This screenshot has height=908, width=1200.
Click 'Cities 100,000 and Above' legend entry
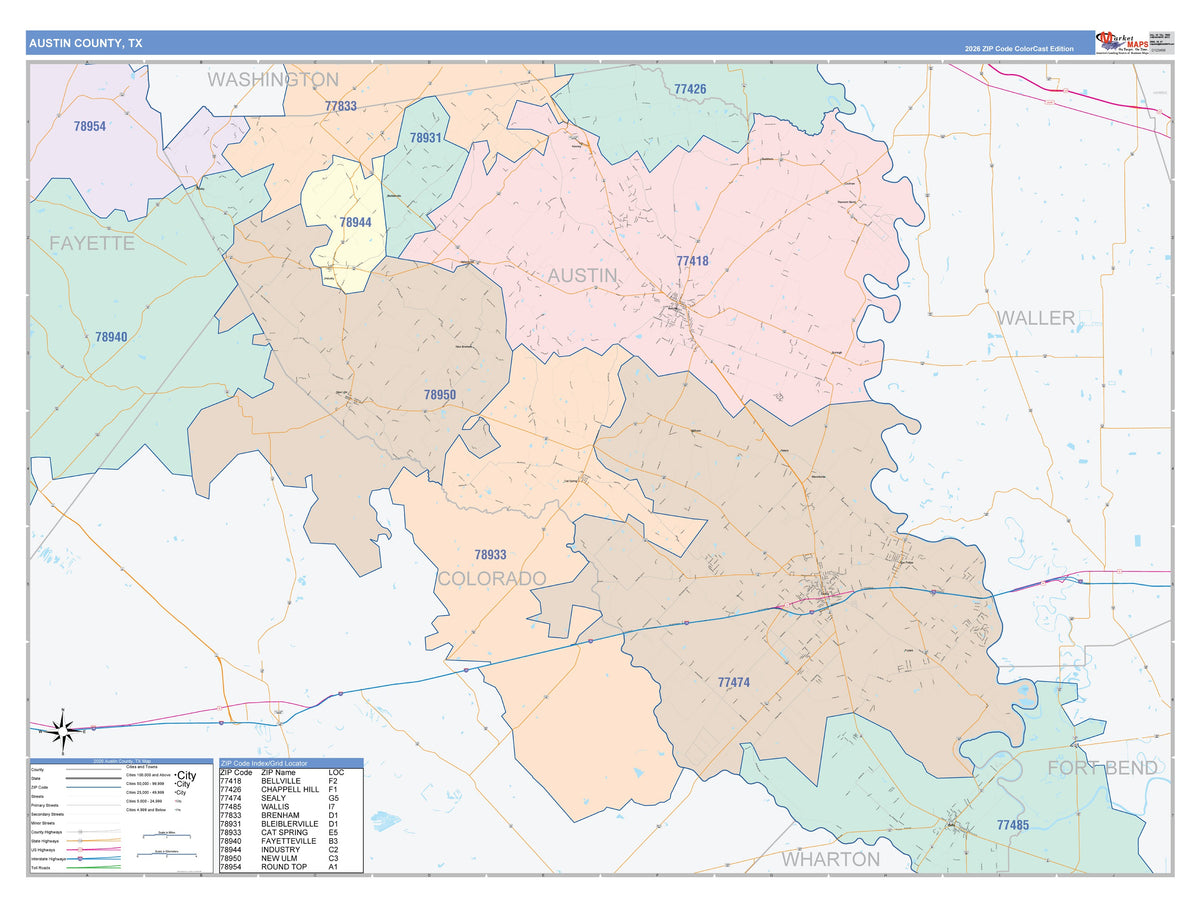(x=148, y=775)
